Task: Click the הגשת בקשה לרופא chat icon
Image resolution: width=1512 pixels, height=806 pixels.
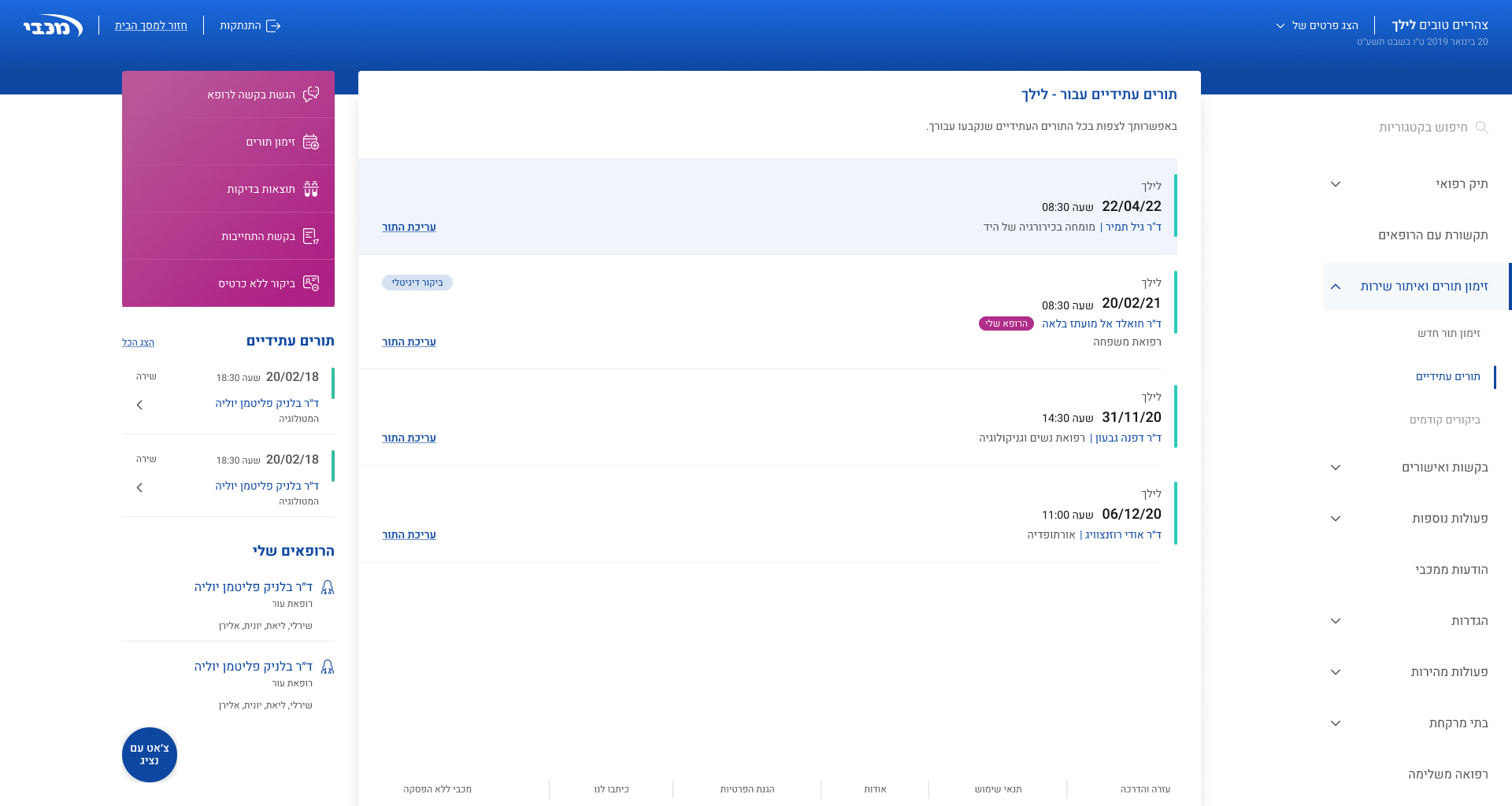Action: pyautogui.click(x=311, y=94)
